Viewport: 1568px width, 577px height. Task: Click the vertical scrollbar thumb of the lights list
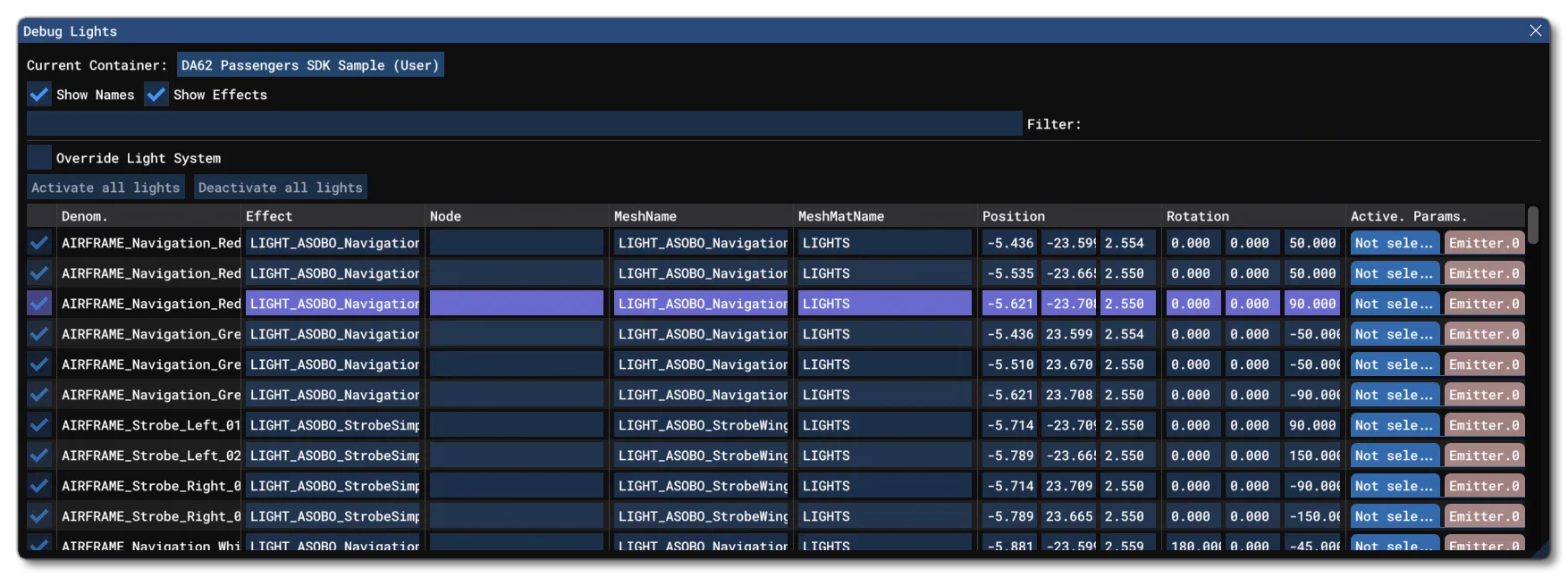click(1533, 224)
